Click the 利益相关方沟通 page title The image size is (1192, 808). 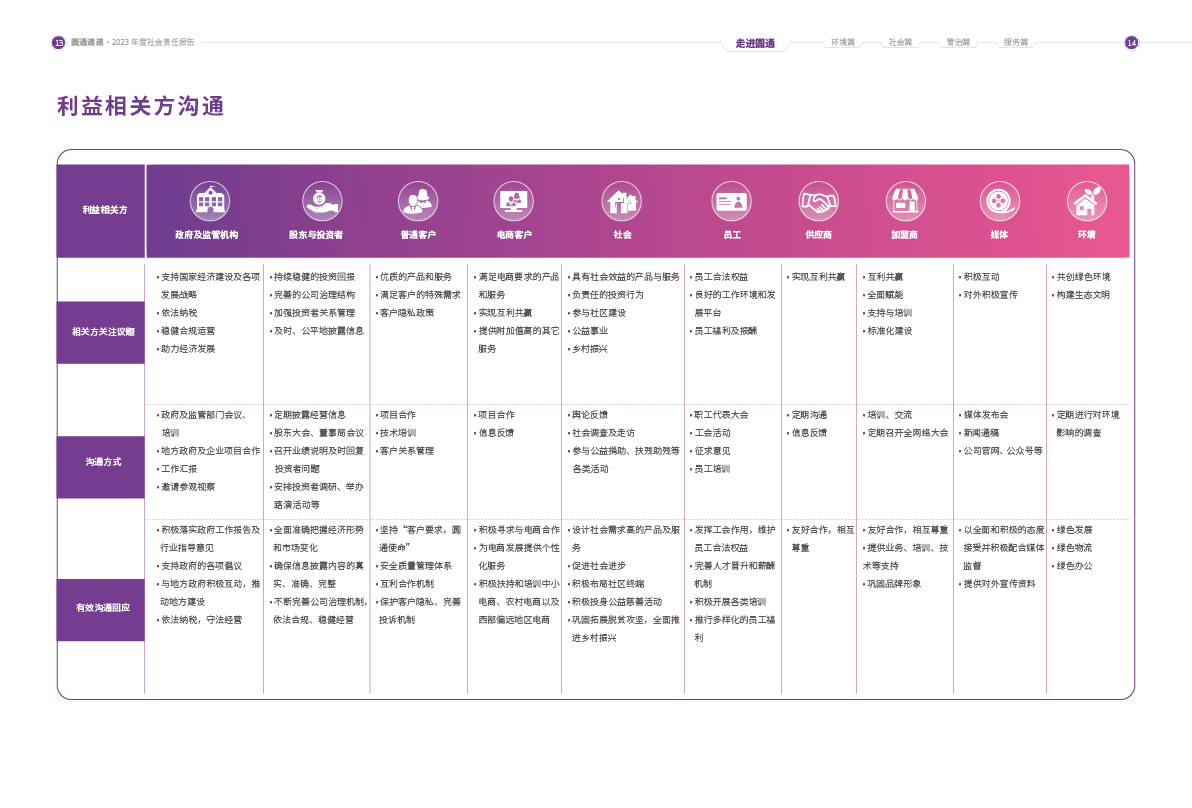pos(140,107)
